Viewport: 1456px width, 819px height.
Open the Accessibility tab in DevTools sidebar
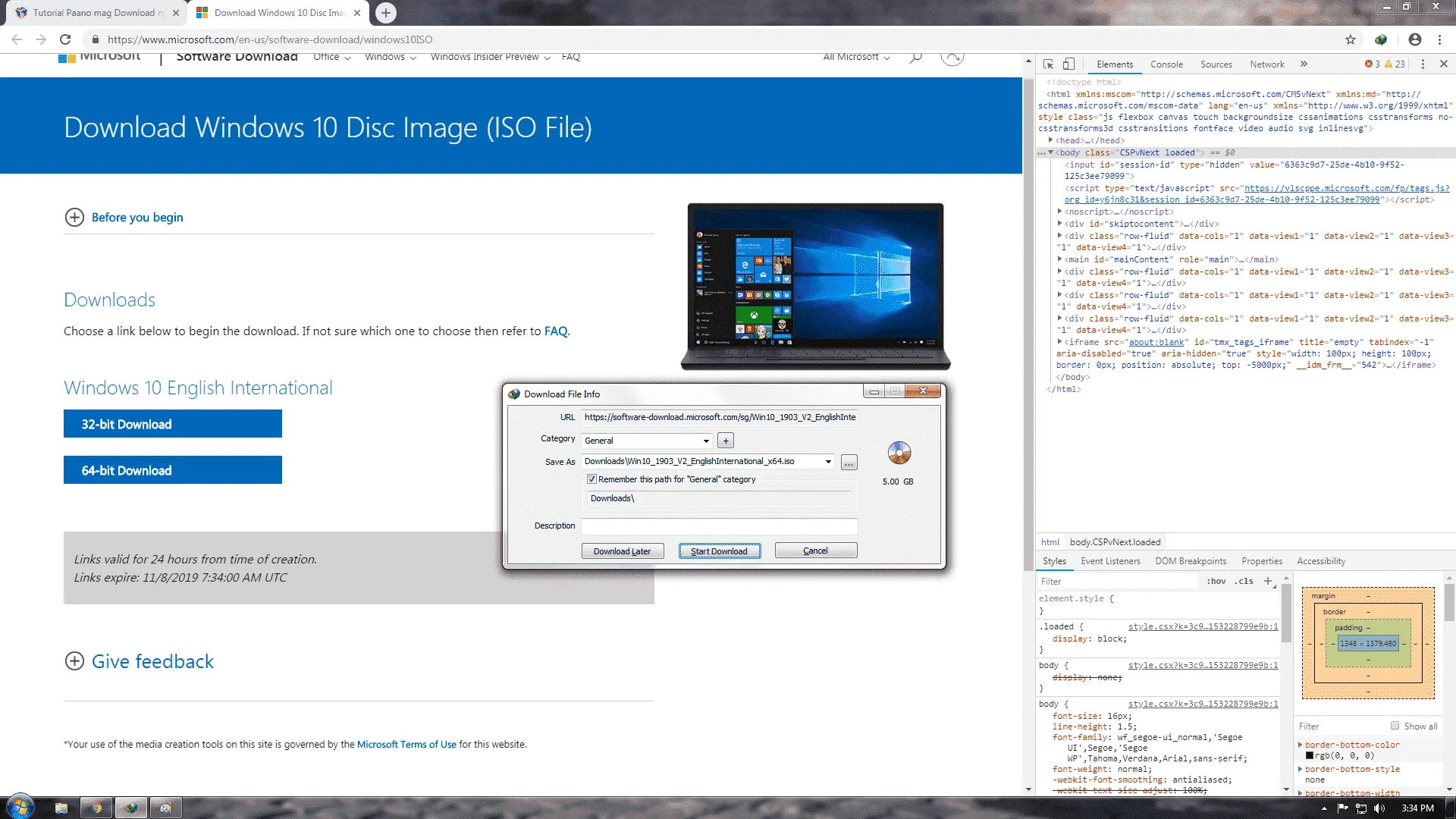1321,561
